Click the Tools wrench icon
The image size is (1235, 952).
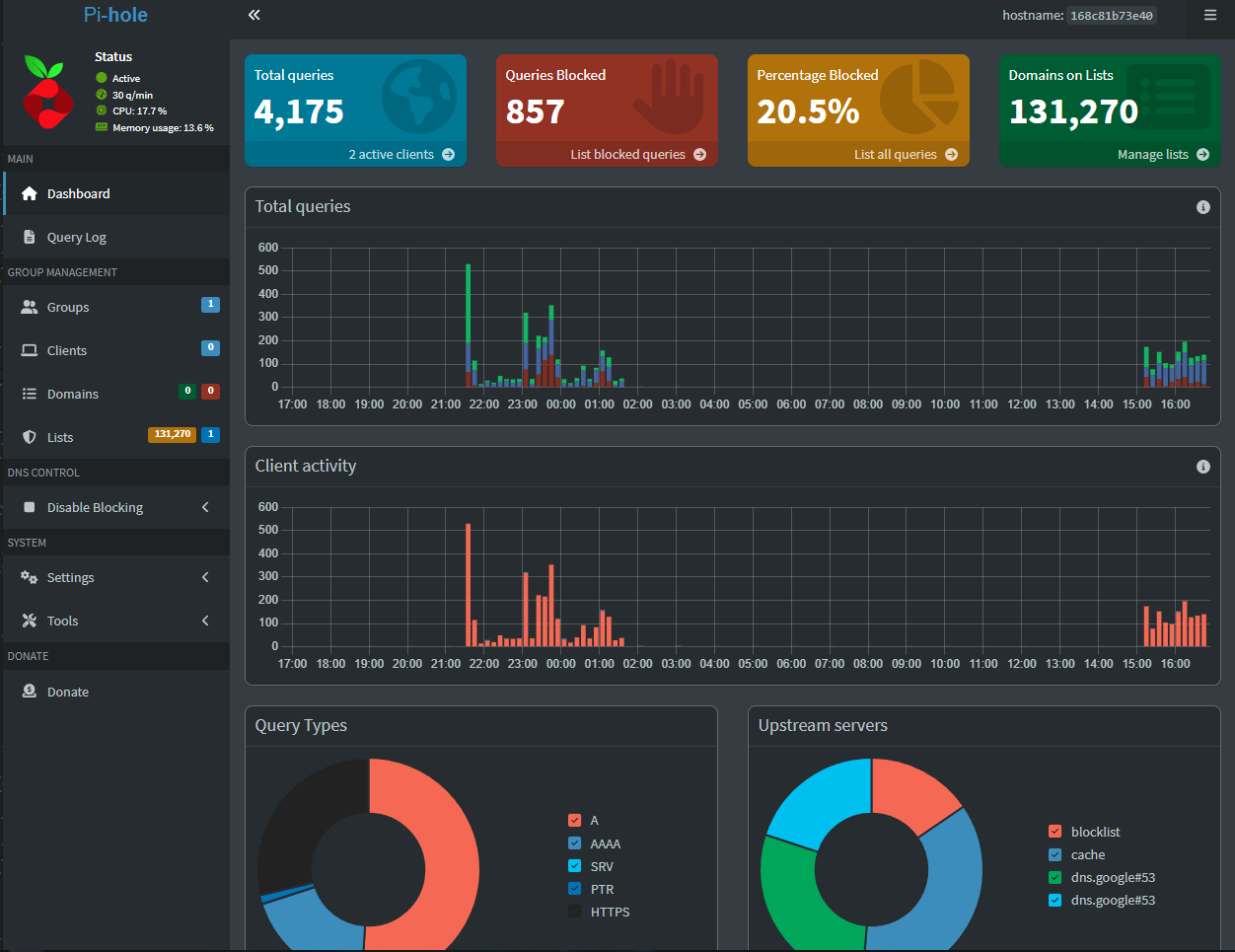30,621
